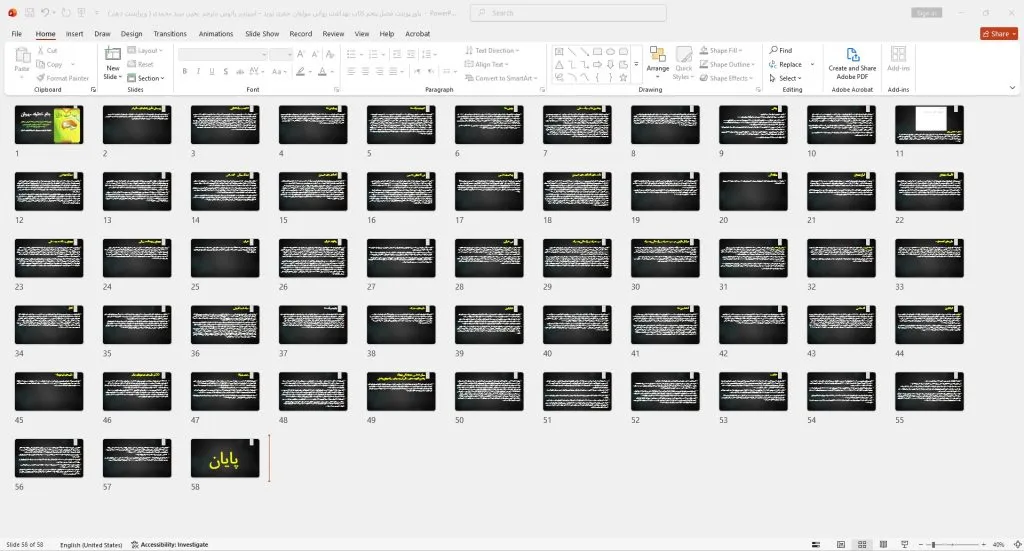This screenshot has width=1024, height=551.
Task: Select the oval shape in shapes gallery
Action: pos(610,52)
